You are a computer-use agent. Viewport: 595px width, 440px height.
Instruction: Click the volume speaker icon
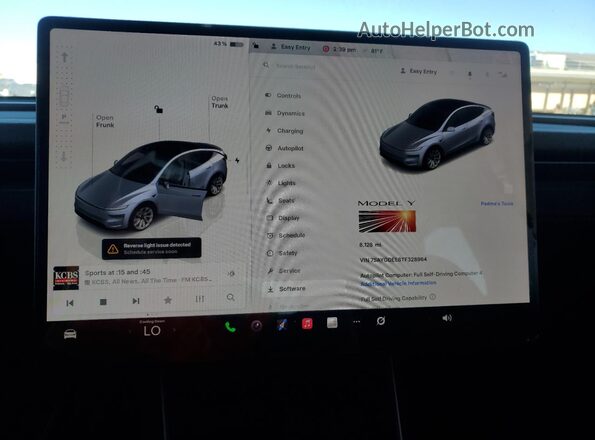point(447,318)
